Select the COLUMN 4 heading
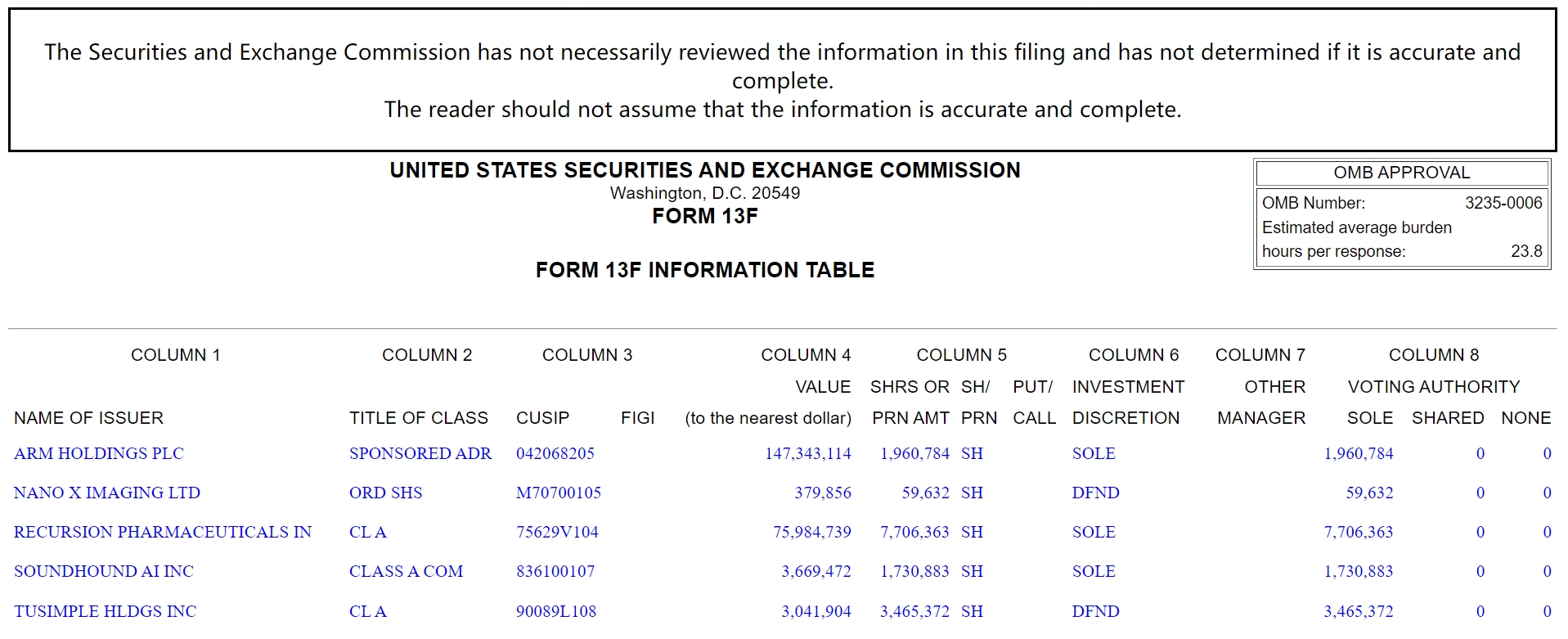The image size is (1568, 639). 806,355
